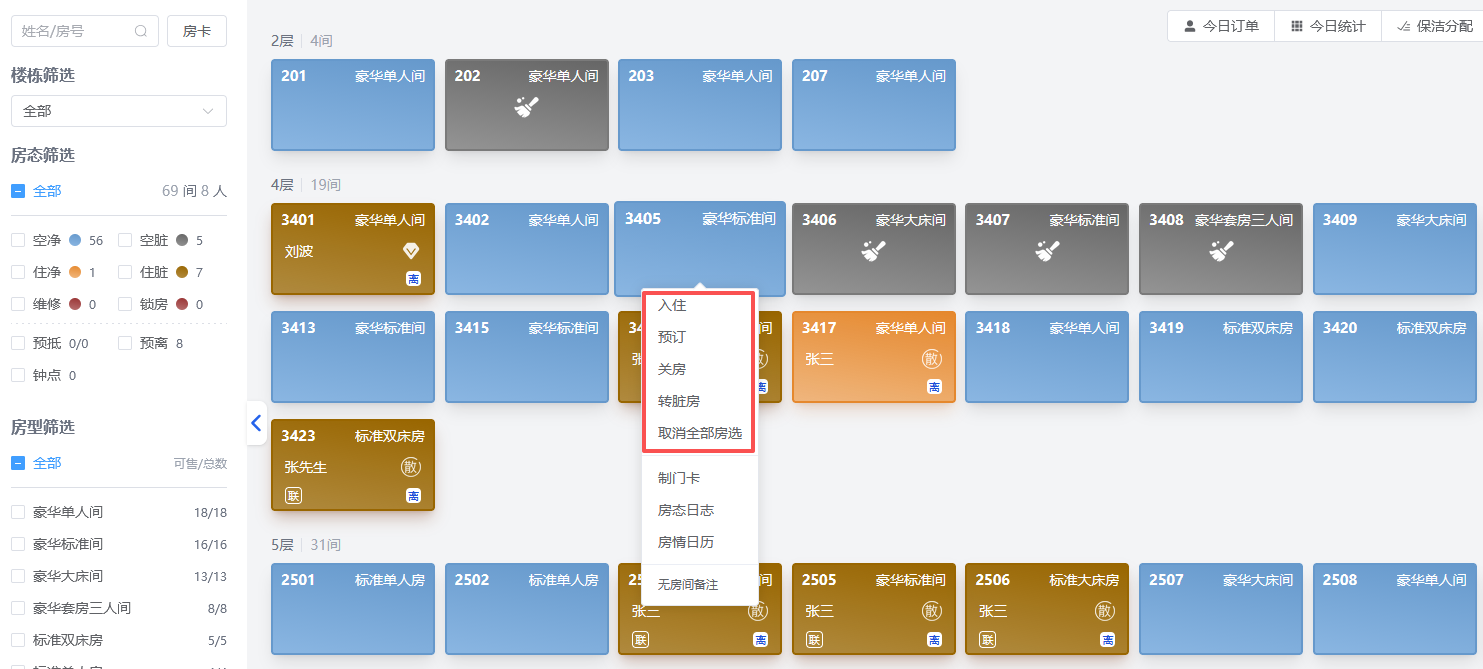Open the 楼栋筛选 building dropdown
This screenshot has width=1483, height=669.
(x=119, y=111)
